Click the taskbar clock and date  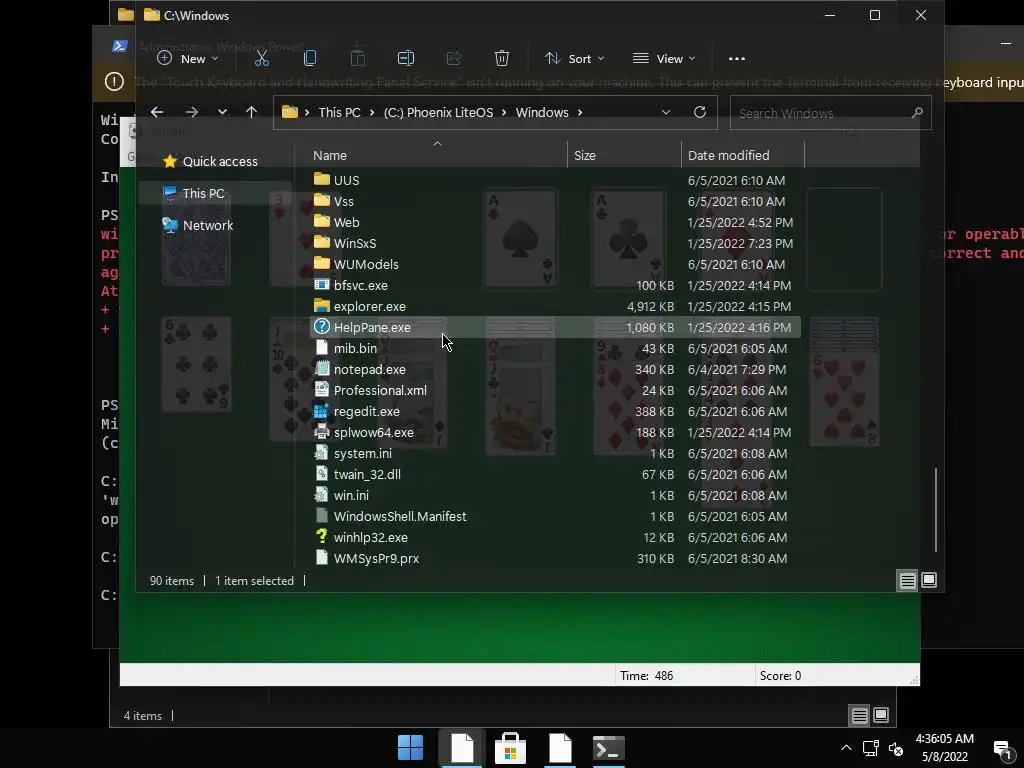(x=944, y=748)
